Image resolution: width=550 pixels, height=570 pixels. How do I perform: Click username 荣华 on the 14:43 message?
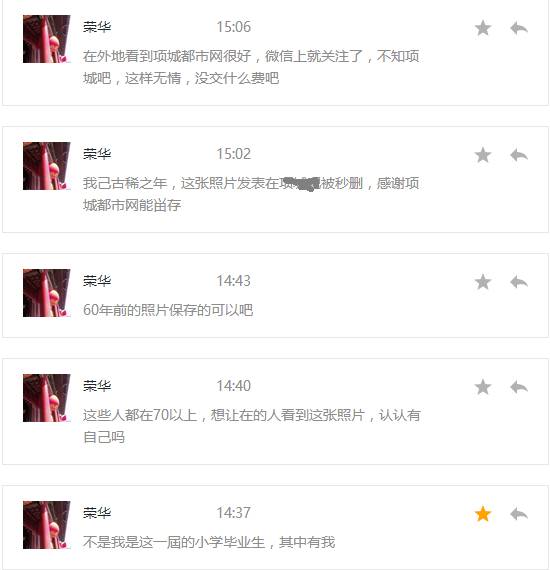coord(97,281)
